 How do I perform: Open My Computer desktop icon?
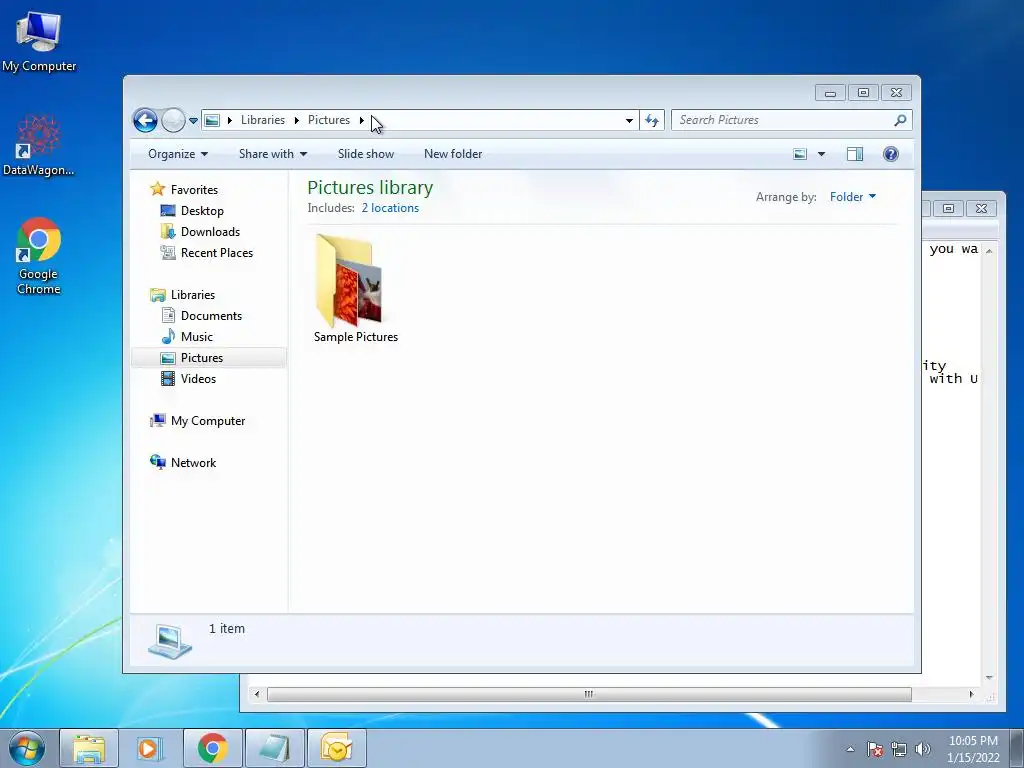[x=39, y=42]
